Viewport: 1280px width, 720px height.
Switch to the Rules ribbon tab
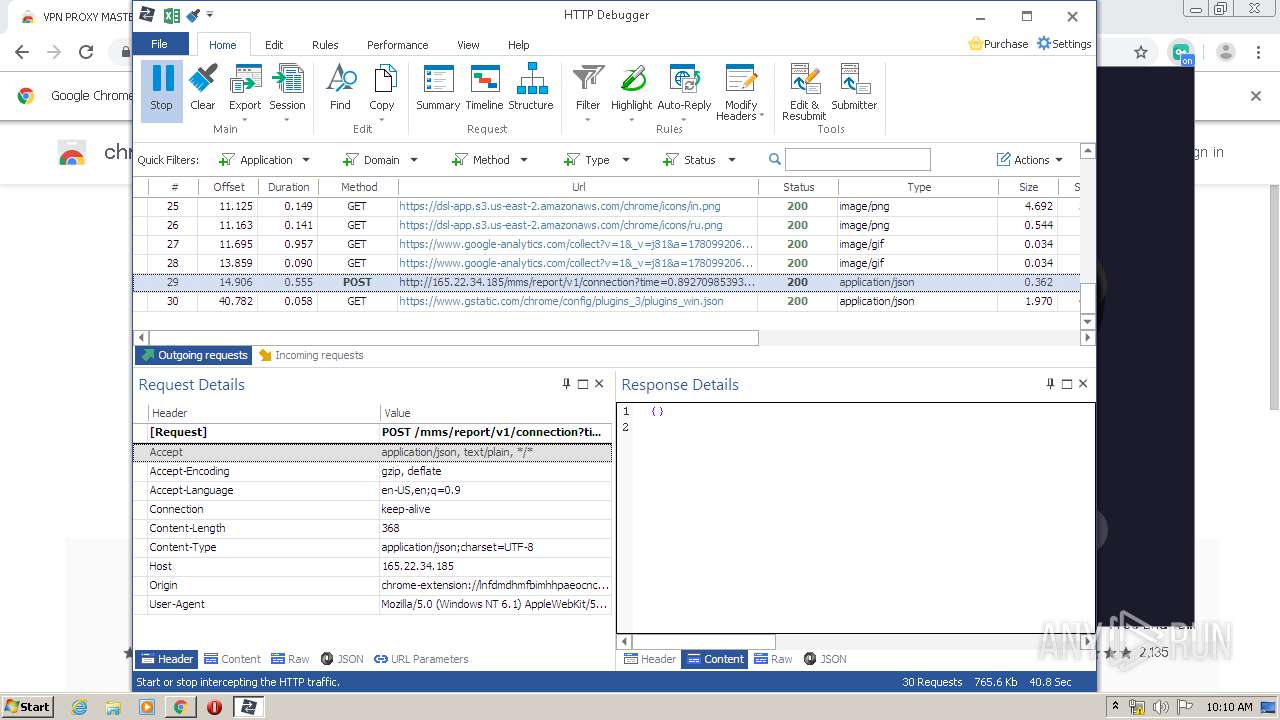[325, 45]
